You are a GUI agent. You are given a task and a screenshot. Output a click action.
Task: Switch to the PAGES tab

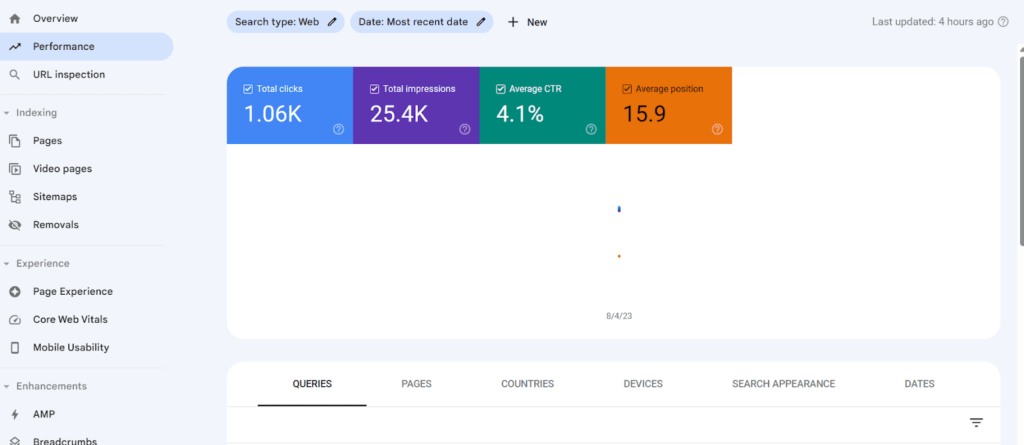point(417,384)
